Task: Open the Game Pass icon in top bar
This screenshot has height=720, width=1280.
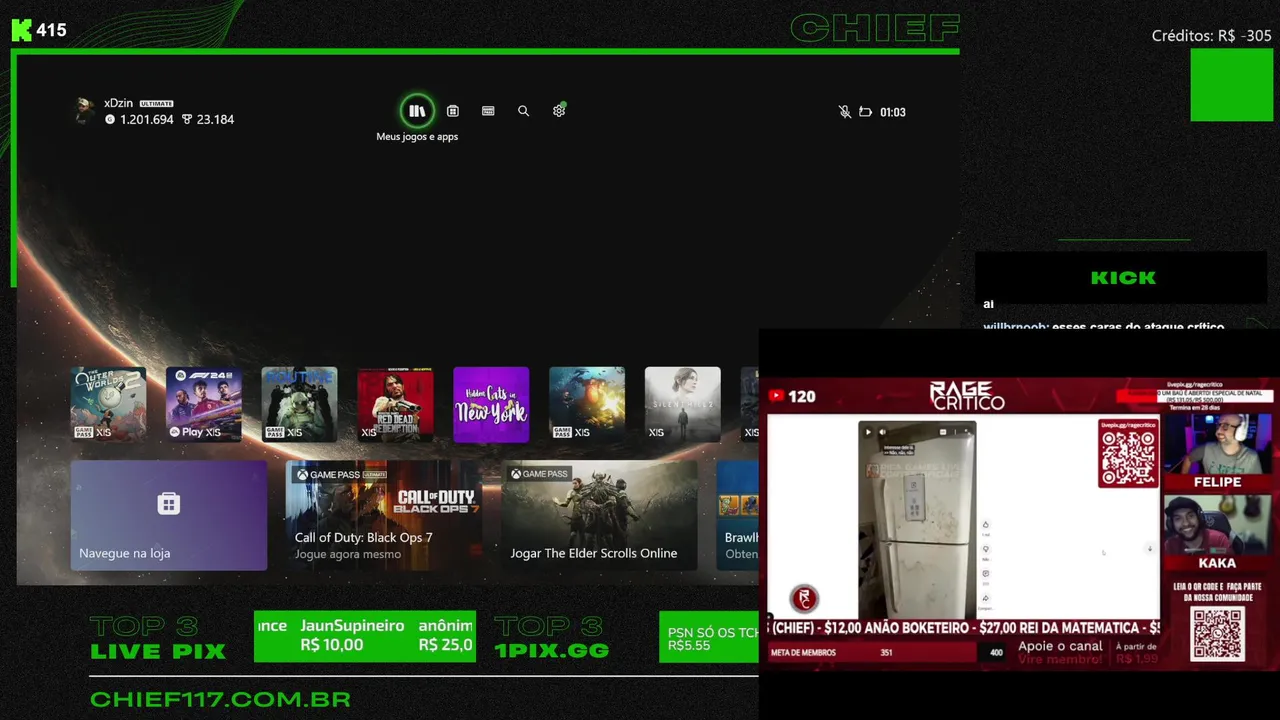Action: [488, 111]
